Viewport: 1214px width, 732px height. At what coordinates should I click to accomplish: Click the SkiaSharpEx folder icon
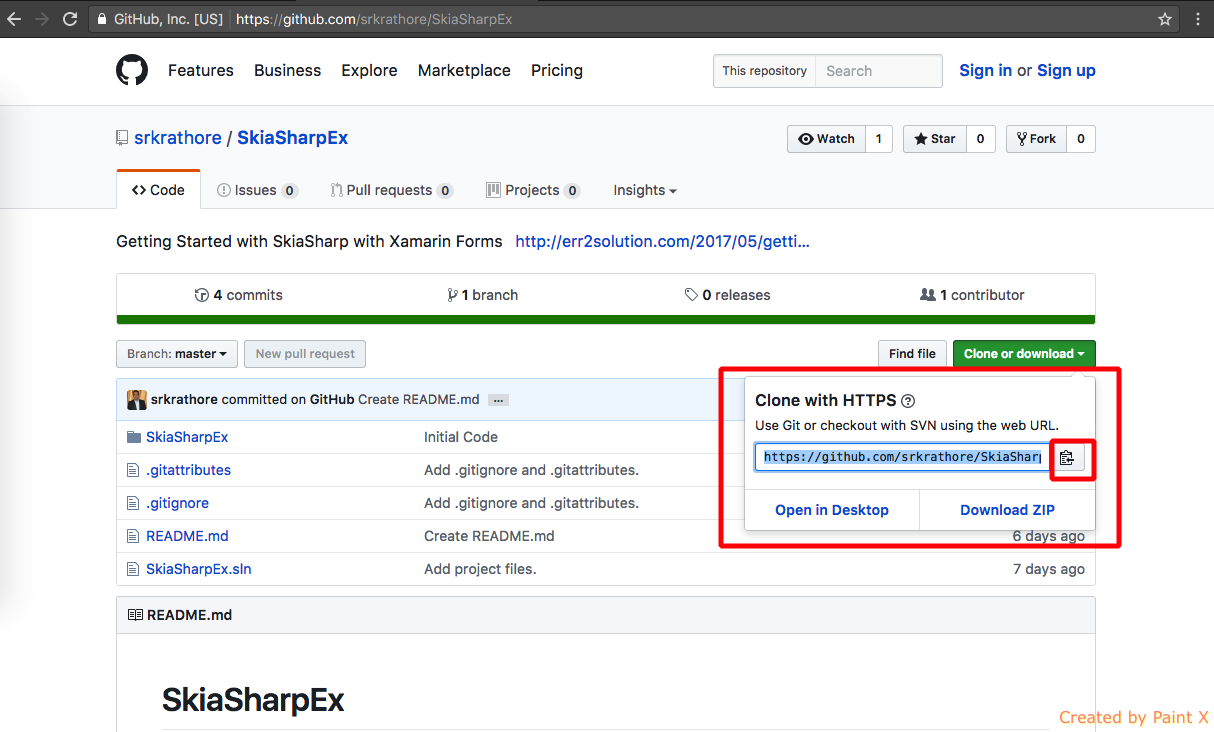tap(133, 437)
